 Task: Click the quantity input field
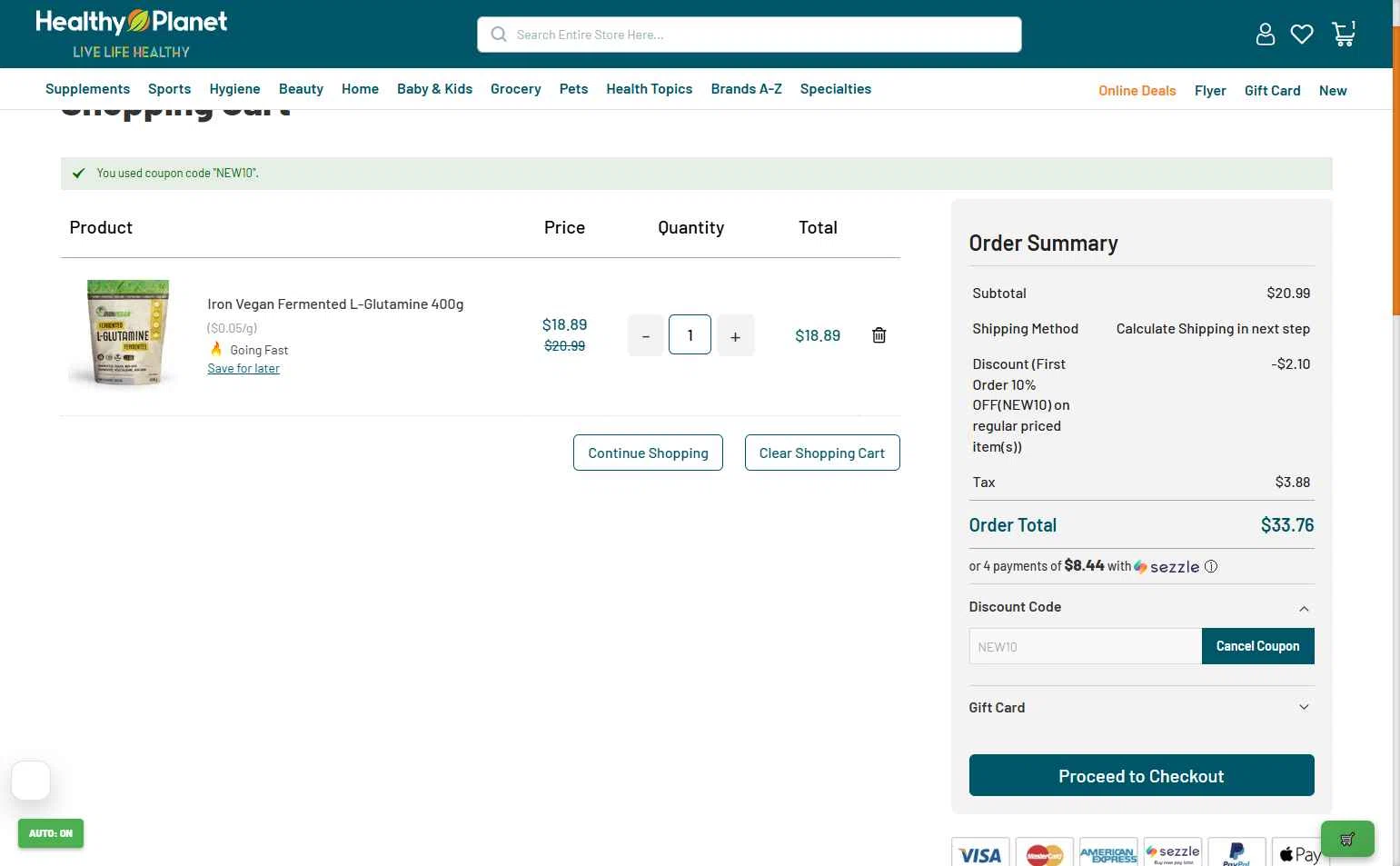pos(690,334)
